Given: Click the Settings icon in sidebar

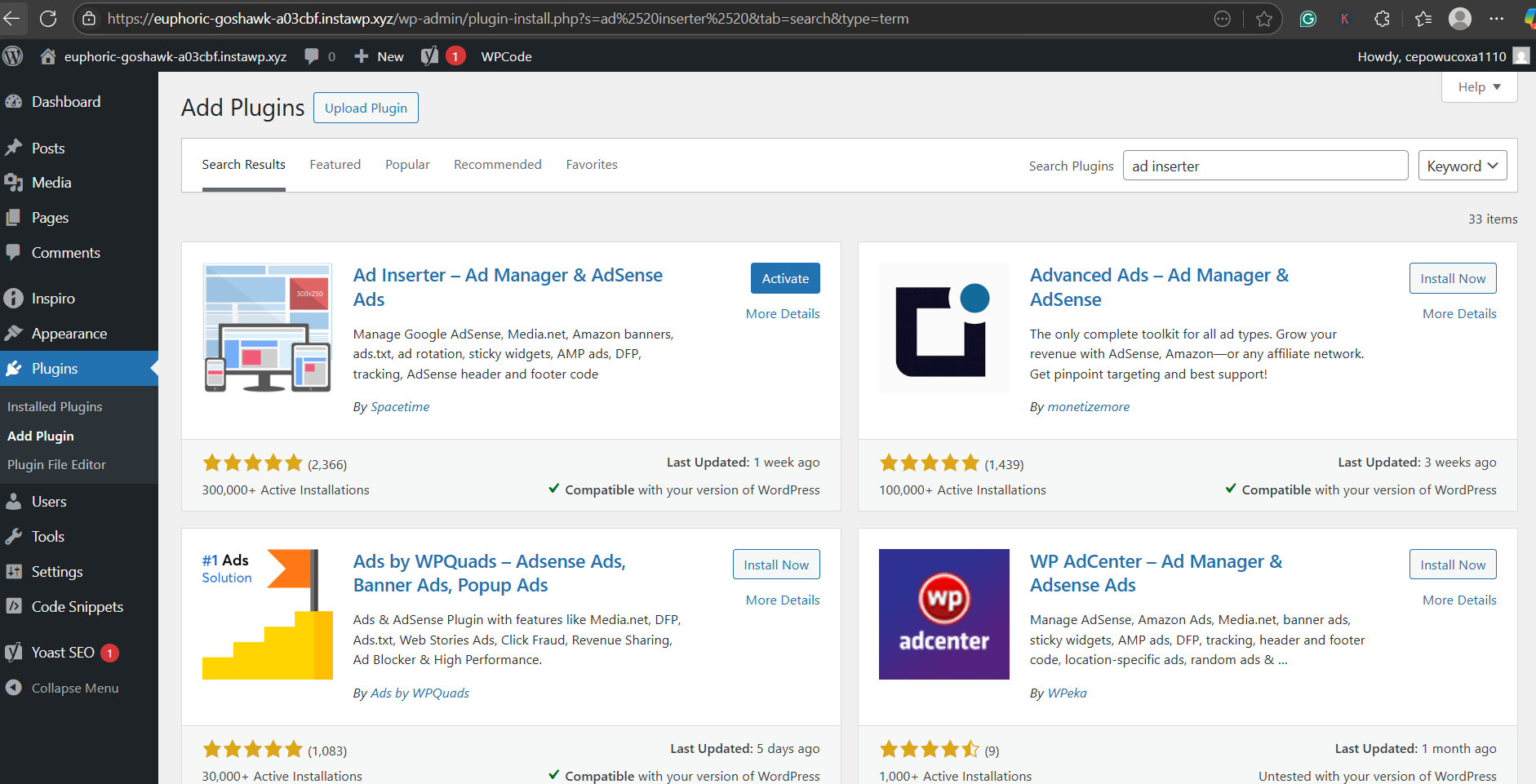Looking at the screenshot, I should [14, 572].
